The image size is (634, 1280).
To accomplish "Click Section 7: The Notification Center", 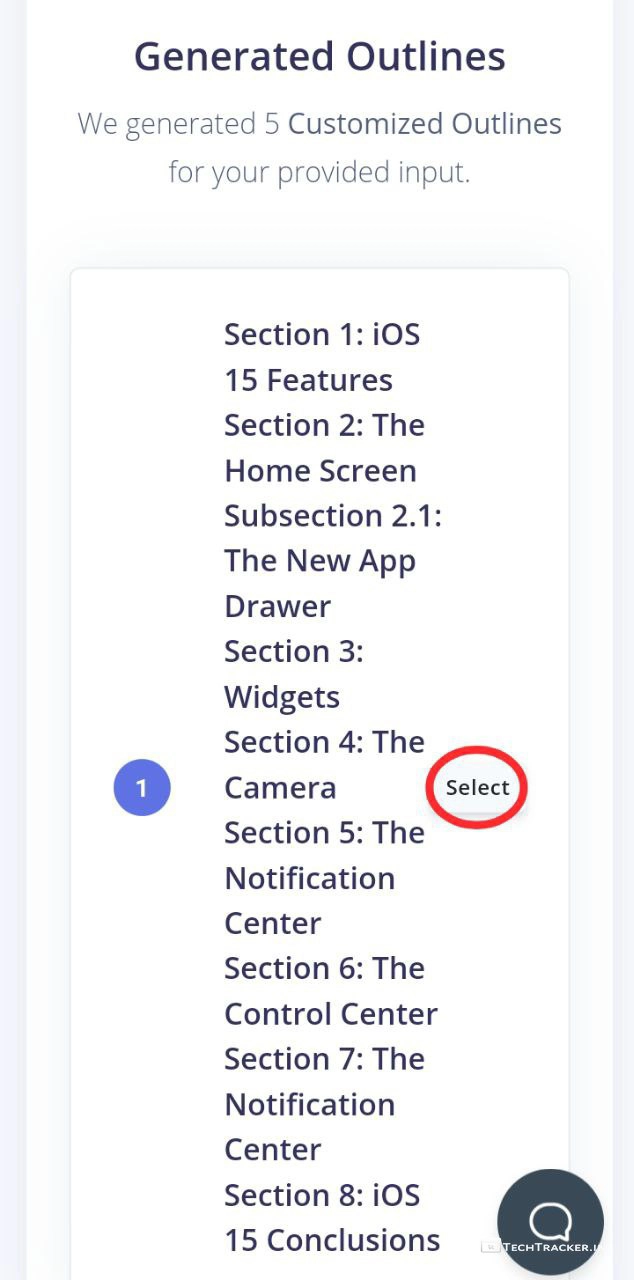I will coord(323,1104).
